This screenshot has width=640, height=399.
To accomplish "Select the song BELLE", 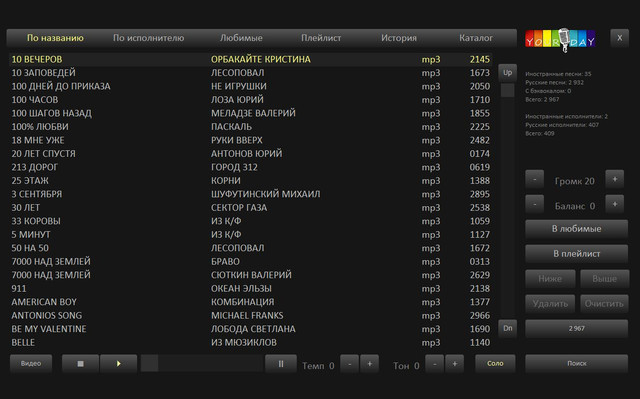I will click(x=250, y=342).
